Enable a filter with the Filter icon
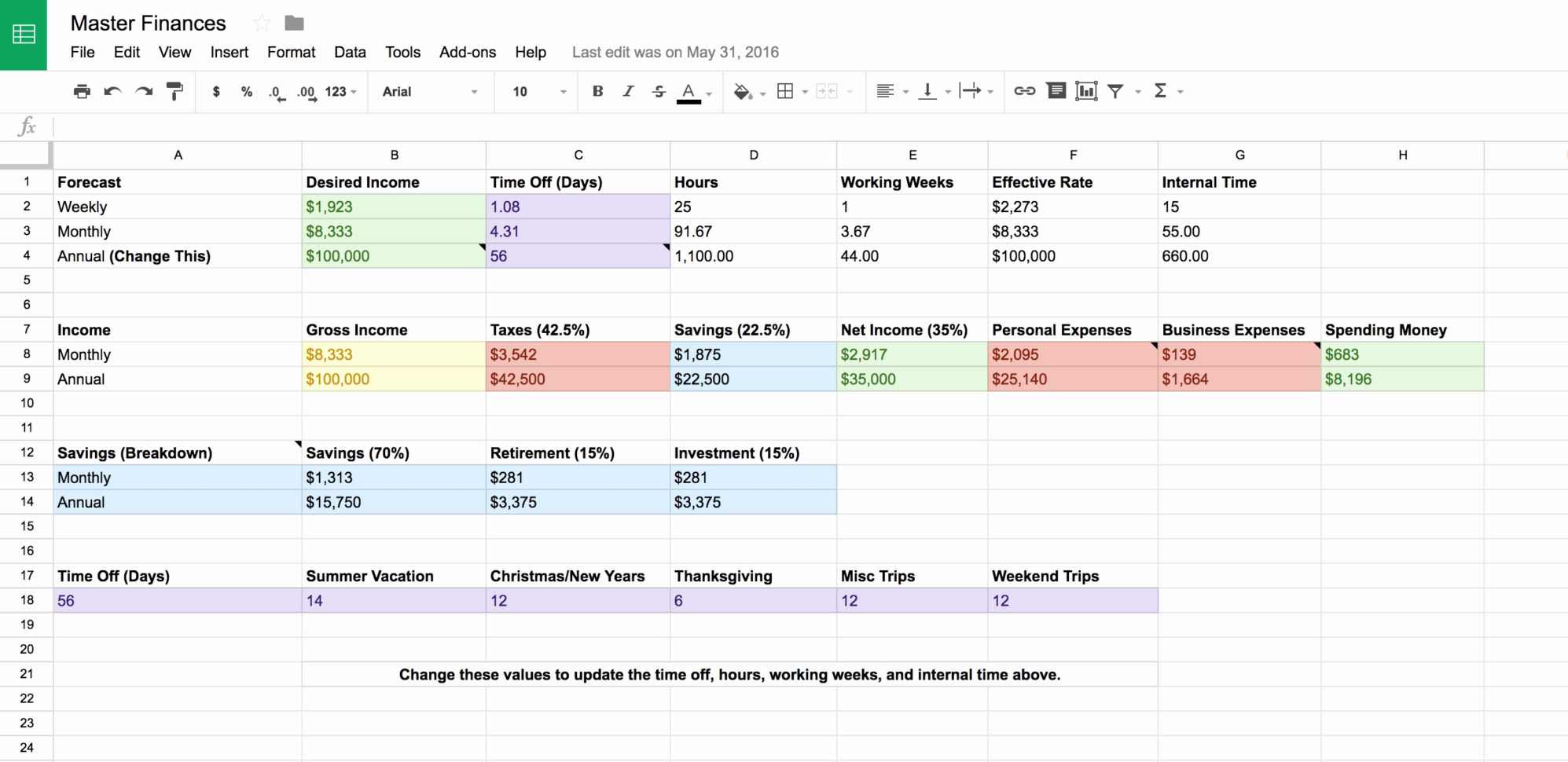The height and width of the screenshot is (762, 1568). (x=1116, y=91)
